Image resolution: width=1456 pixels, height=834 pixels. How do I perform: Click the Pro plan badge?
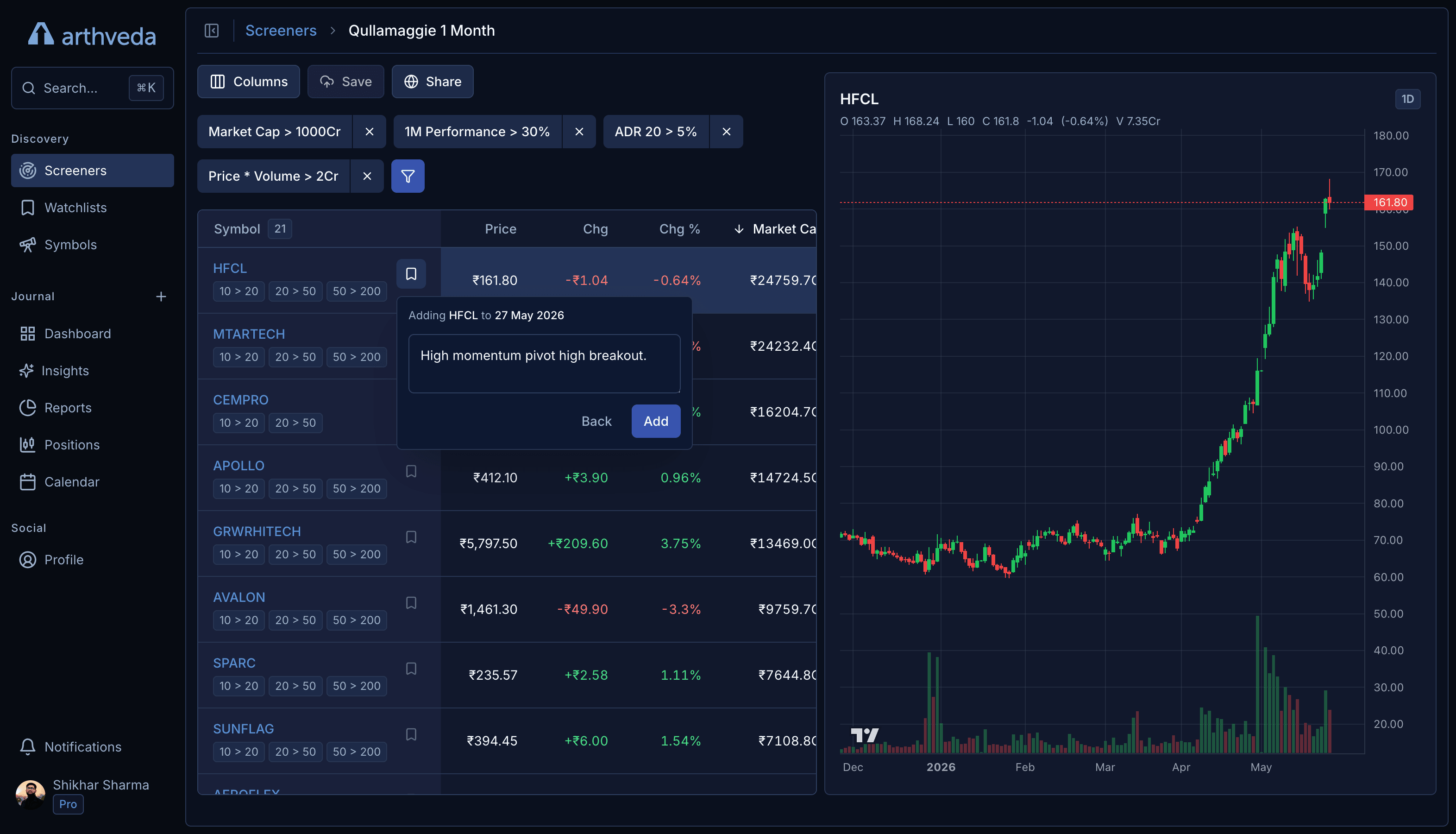(x=68, y=804)
